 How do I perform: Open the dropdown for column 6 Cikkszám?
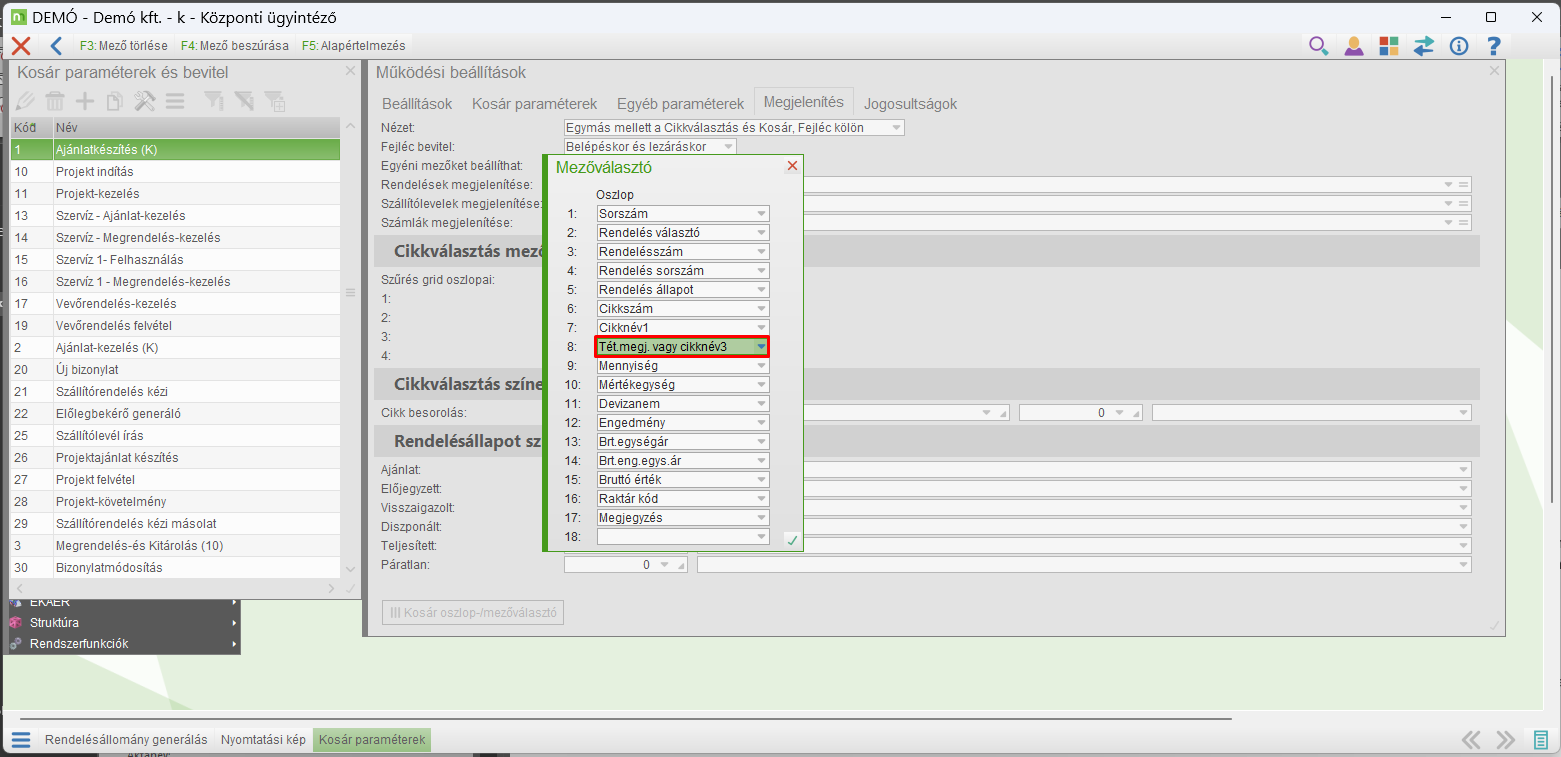762,309
